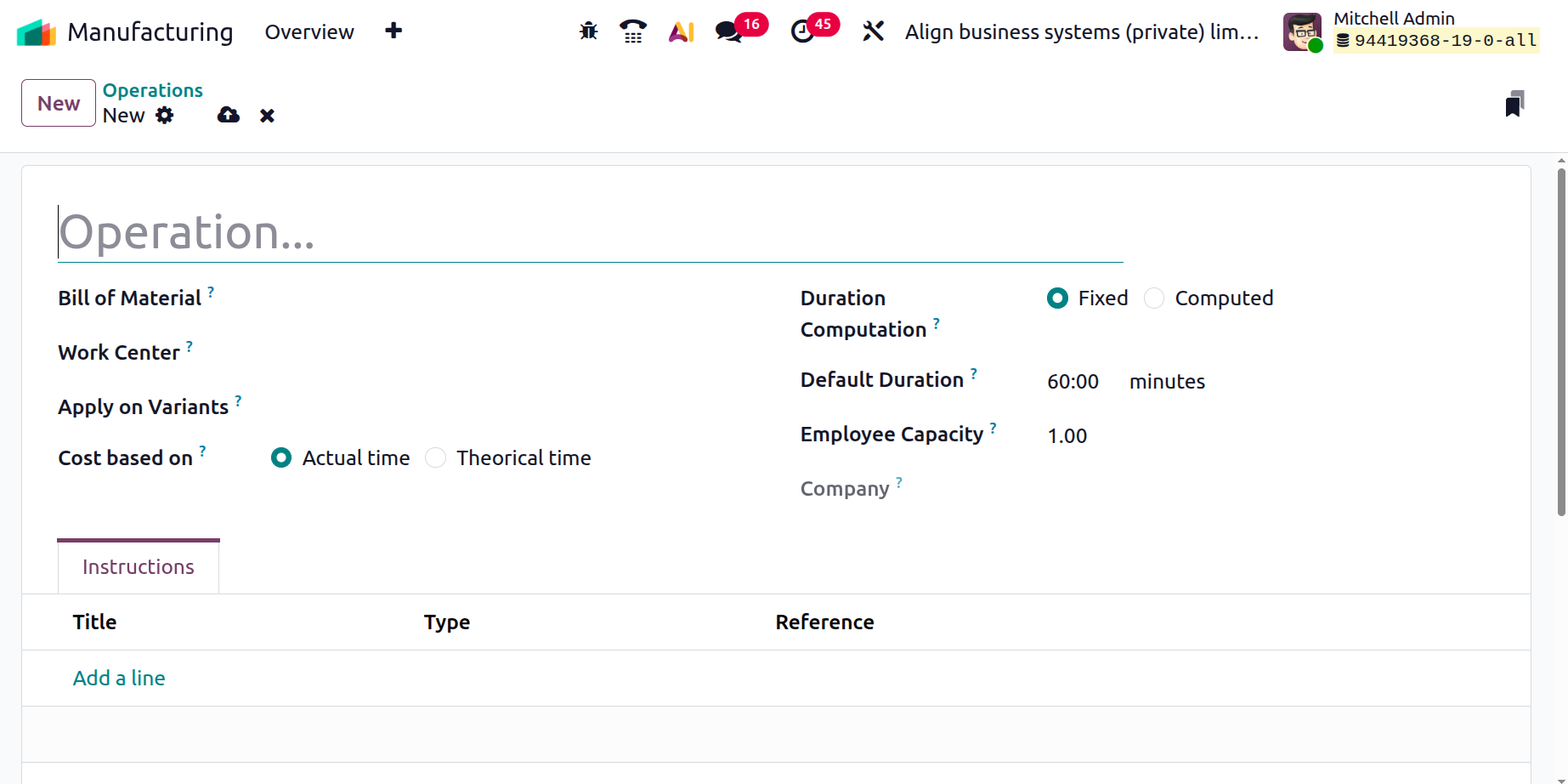
Task: Switch to the Instructions tab
Action: 139,567
